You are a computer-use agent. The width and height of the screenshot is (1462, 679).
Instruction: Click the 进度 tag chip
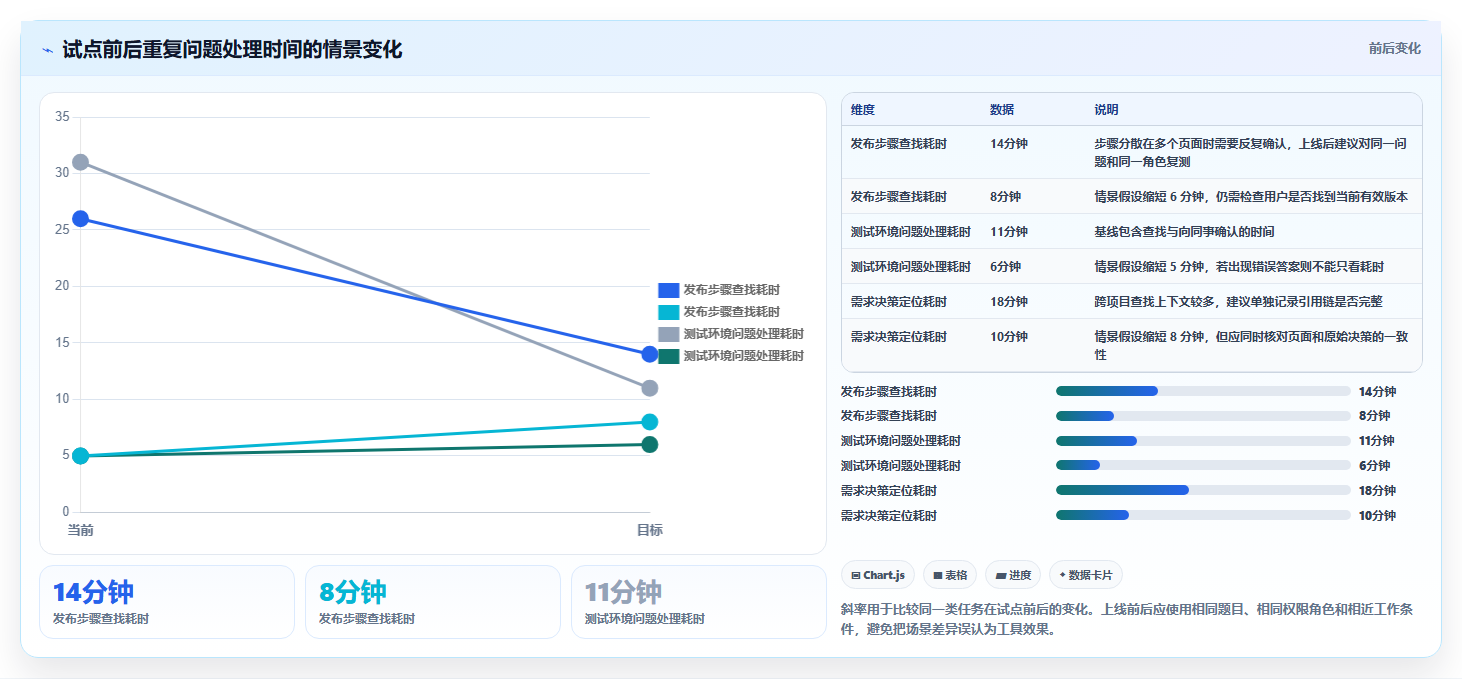tap(1012, 575)
